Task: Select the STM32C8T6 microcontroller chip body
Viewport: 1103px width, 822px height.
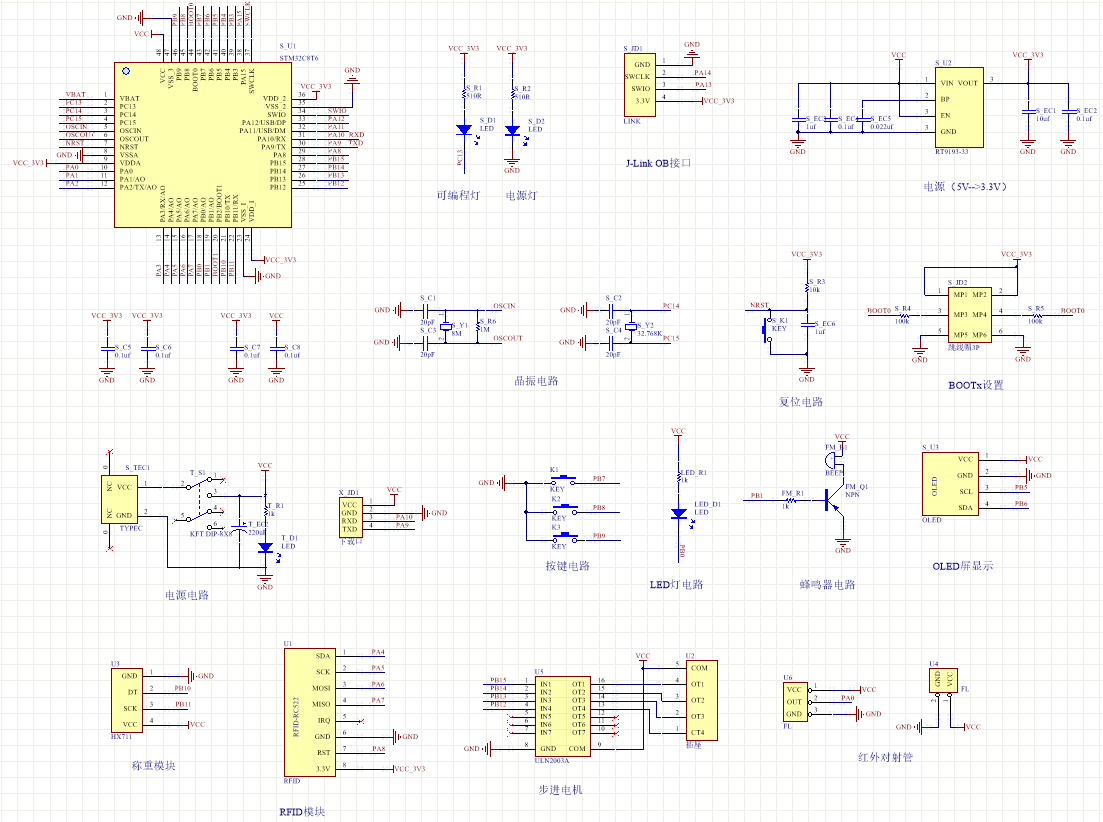Action: click(203, 145)
